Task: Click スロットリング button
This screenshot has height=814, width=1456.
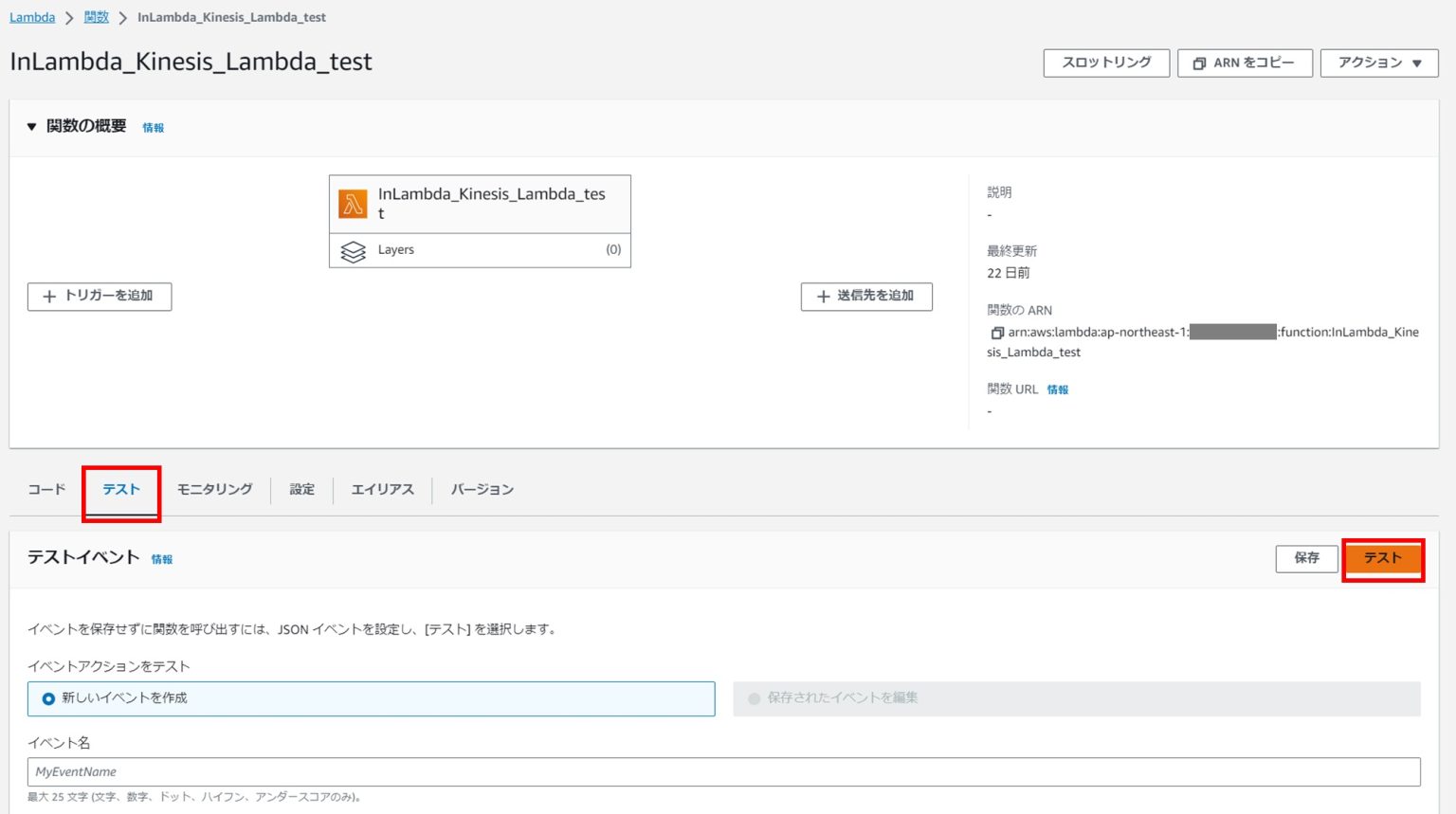Action: pos(1105,63)
